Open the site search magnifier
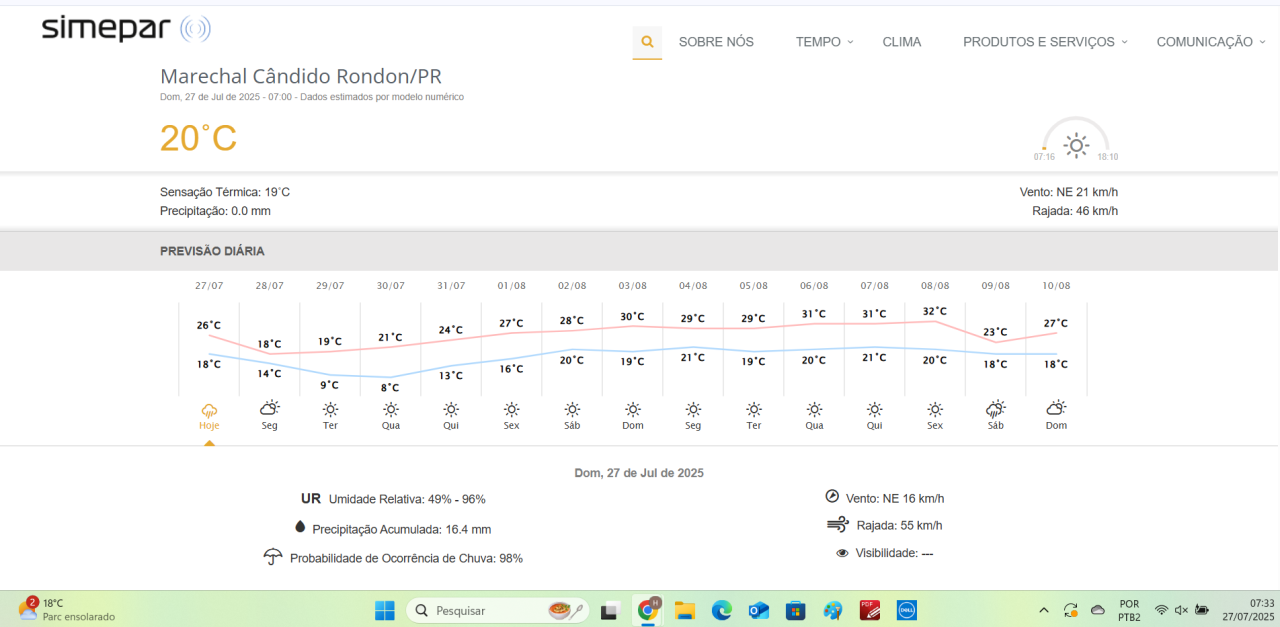The height and width of the screenshot is (627, 1280). pos(647,42)
